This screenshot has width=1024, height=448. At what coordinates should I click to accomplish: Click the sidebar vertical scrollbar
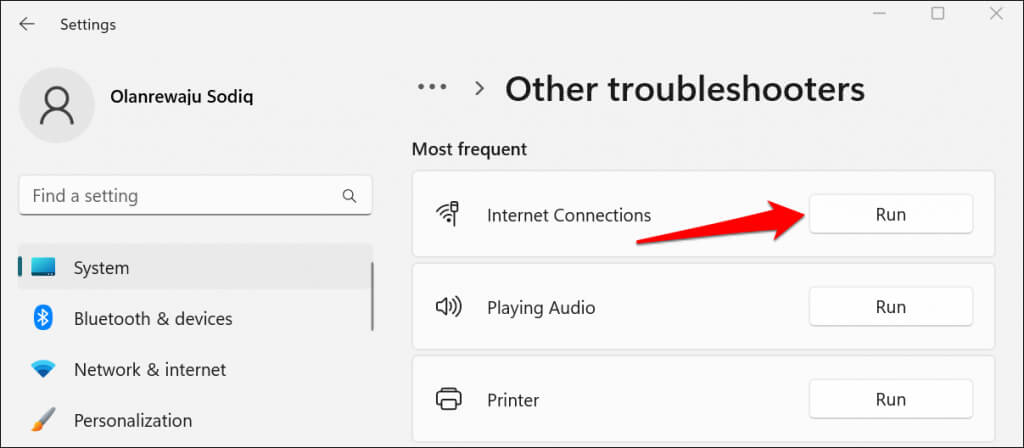tap(373, 296)
